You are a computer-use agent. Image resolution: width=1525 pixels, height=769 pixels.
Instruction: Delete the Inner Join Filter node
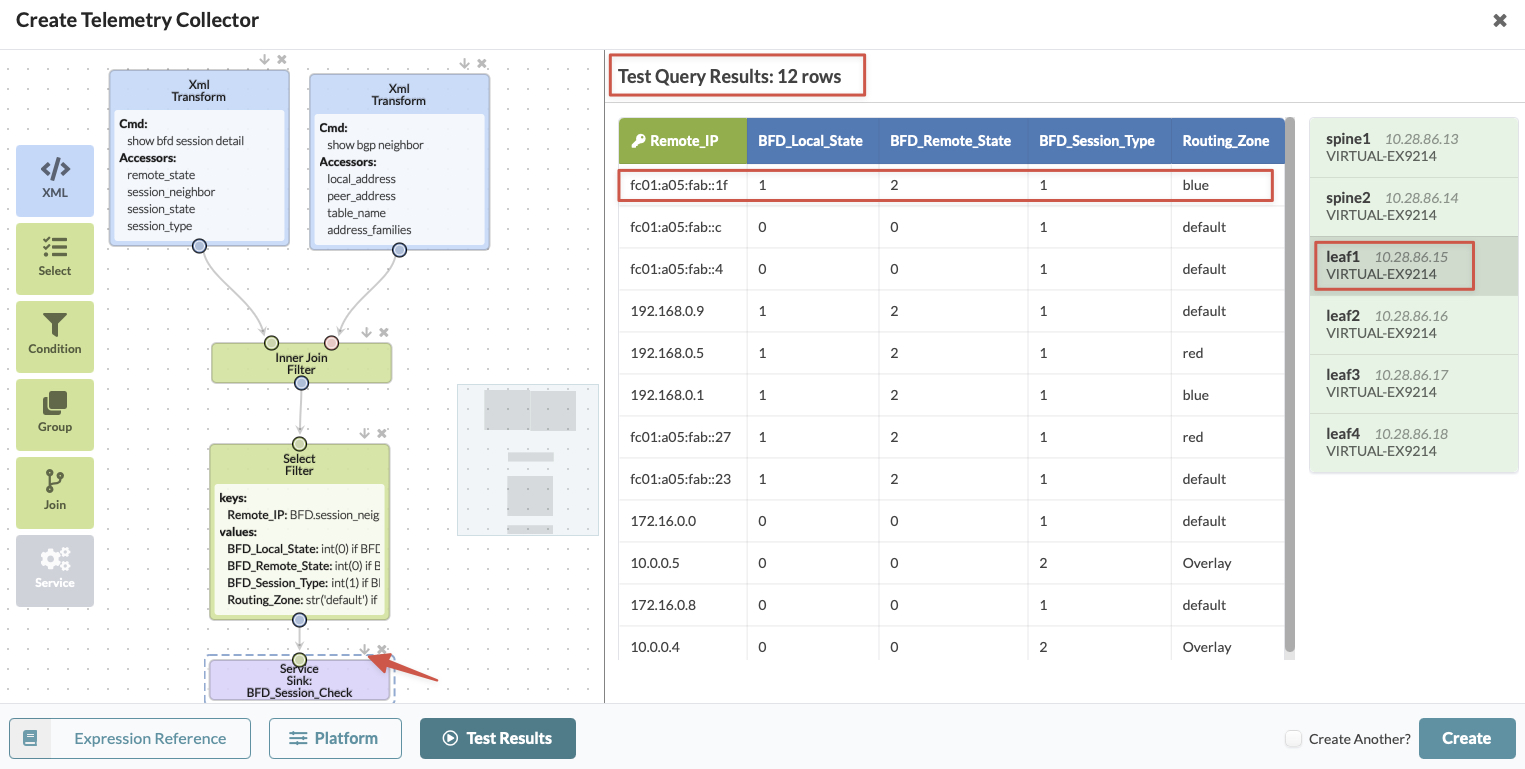384,333
